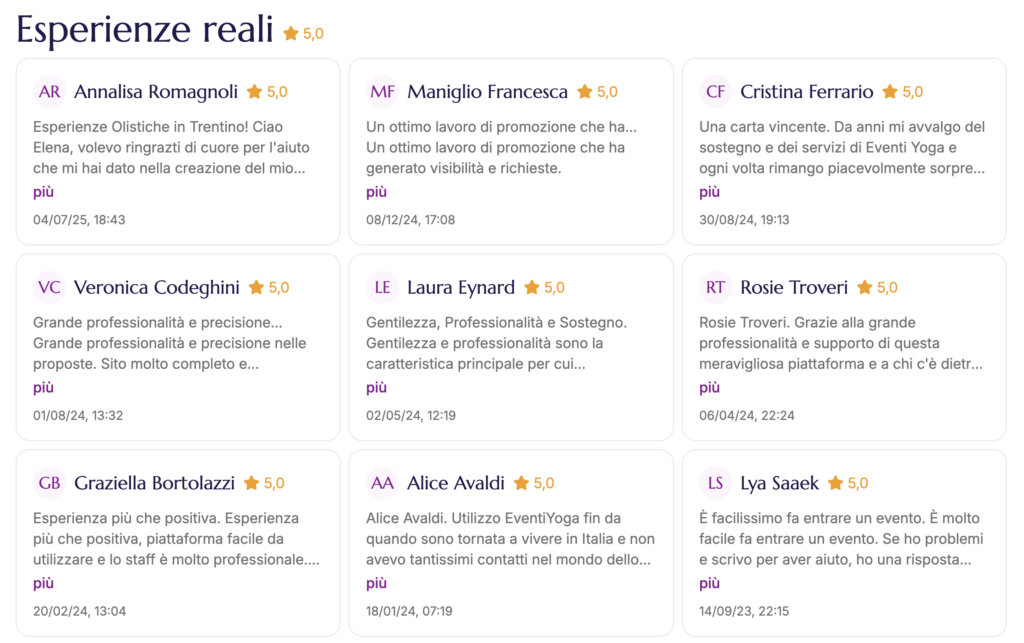1024x643 pixels.
Task: Expand Veronica Codeghini's review text
Action: coord(43,388)
